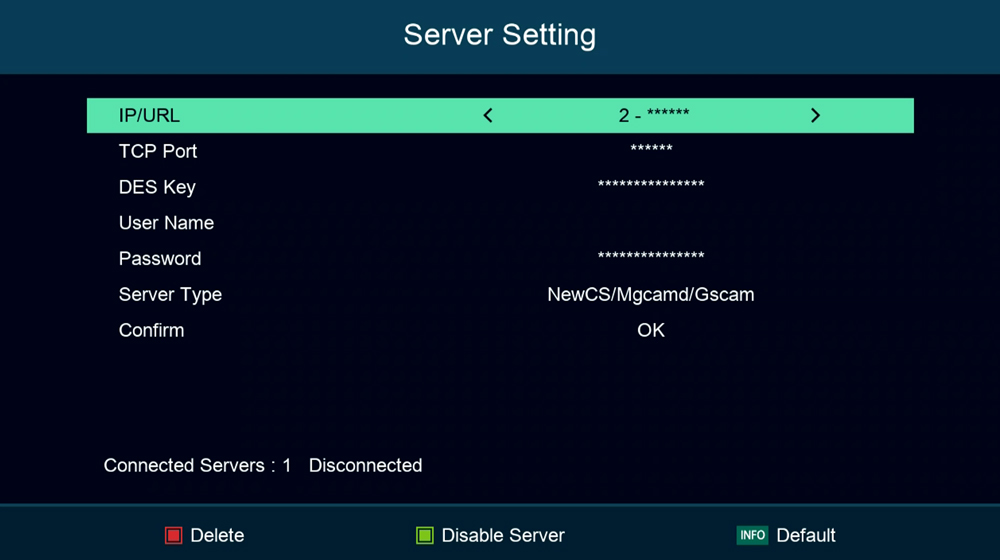Choose the Server Type row

[170, 295]
